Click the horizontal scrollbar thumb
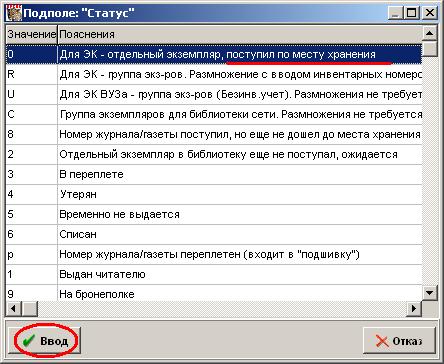Viewport: 444px width, 364px height. (30, 308)
